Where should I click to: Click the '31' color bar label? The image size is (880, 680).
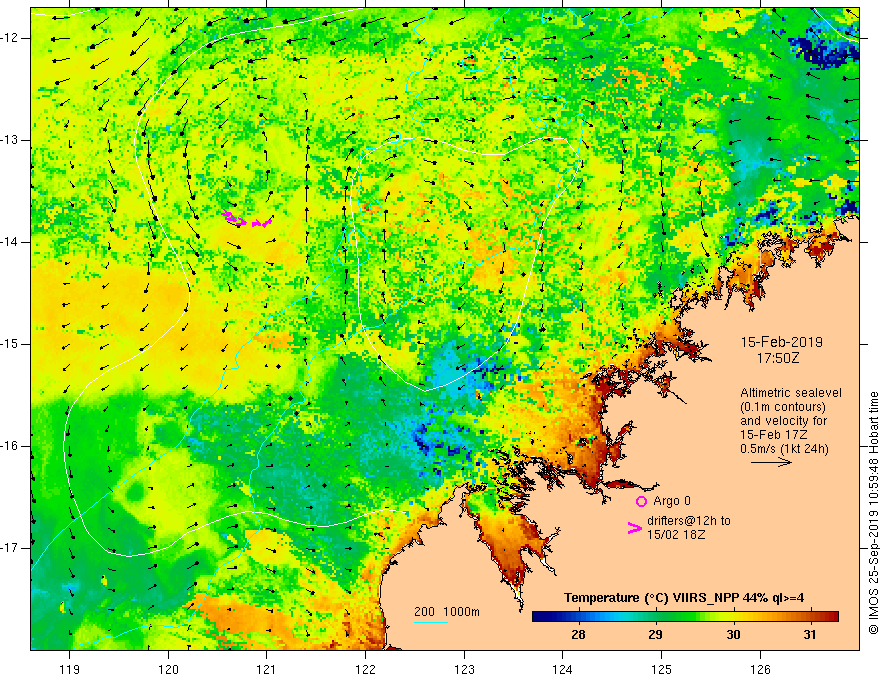tap(809, 635)
